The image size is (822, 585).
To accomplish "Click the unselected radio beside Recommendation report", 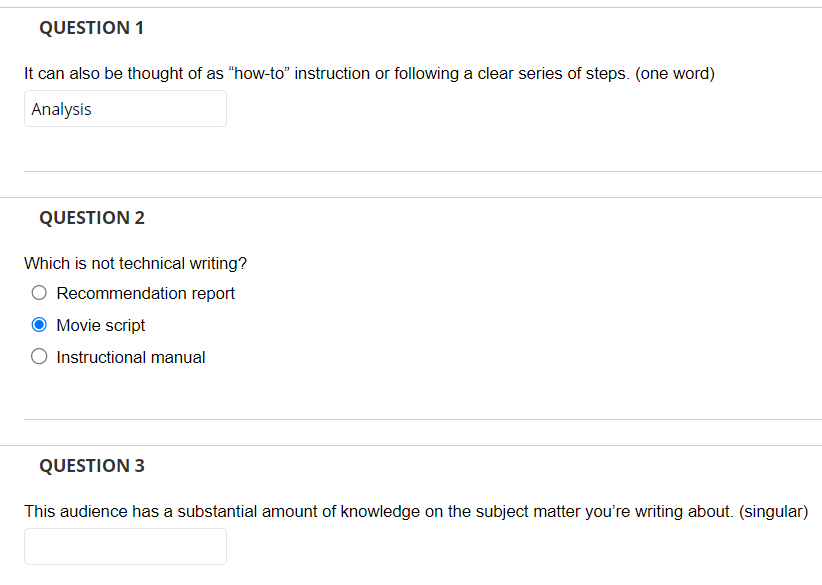I will tap(39, 292).
